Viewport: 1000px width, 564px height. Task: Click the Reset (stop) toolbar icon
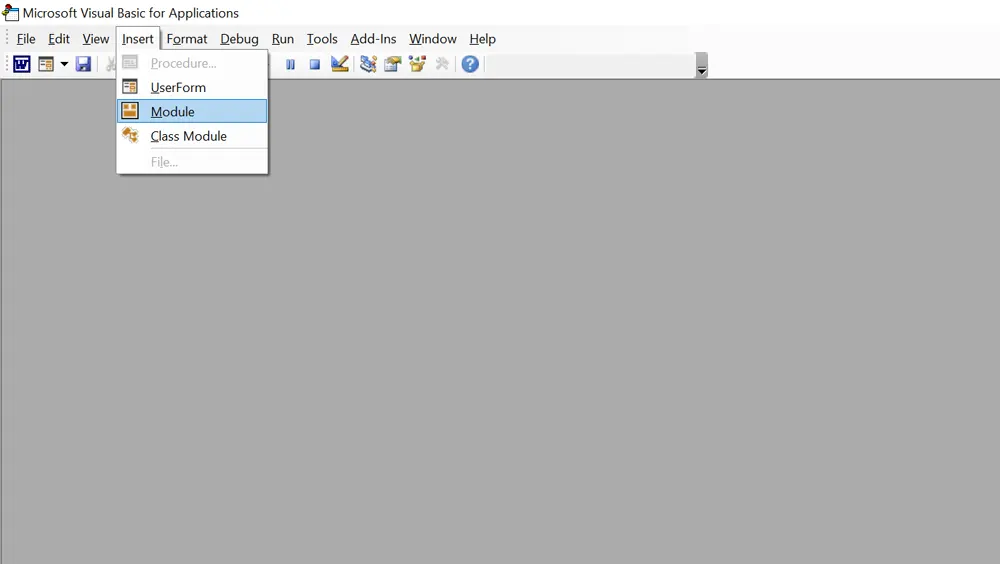click(314, 64)
